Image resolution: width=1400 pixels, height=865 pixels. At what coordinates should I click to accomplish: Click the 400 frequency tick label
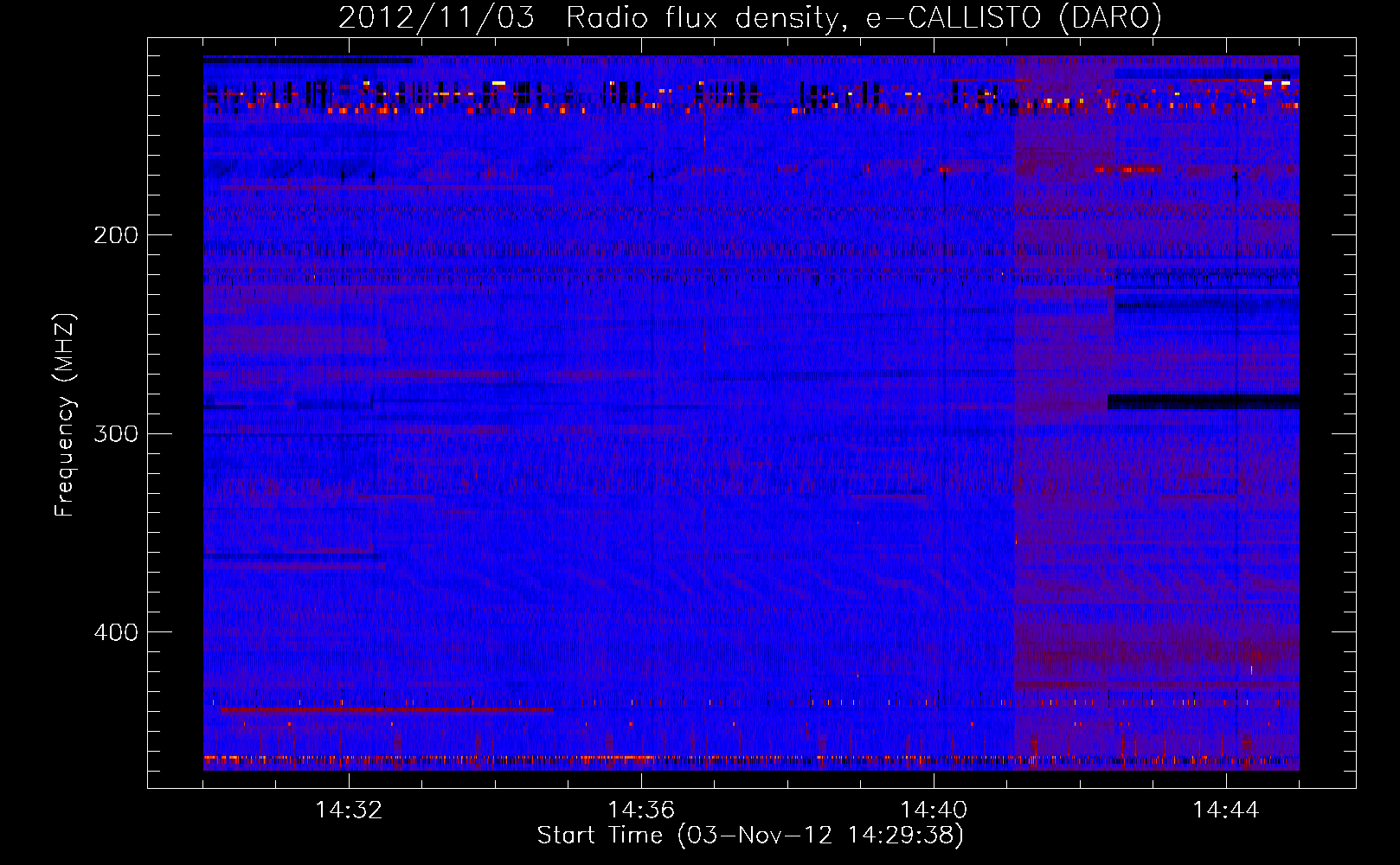point(116,632)
